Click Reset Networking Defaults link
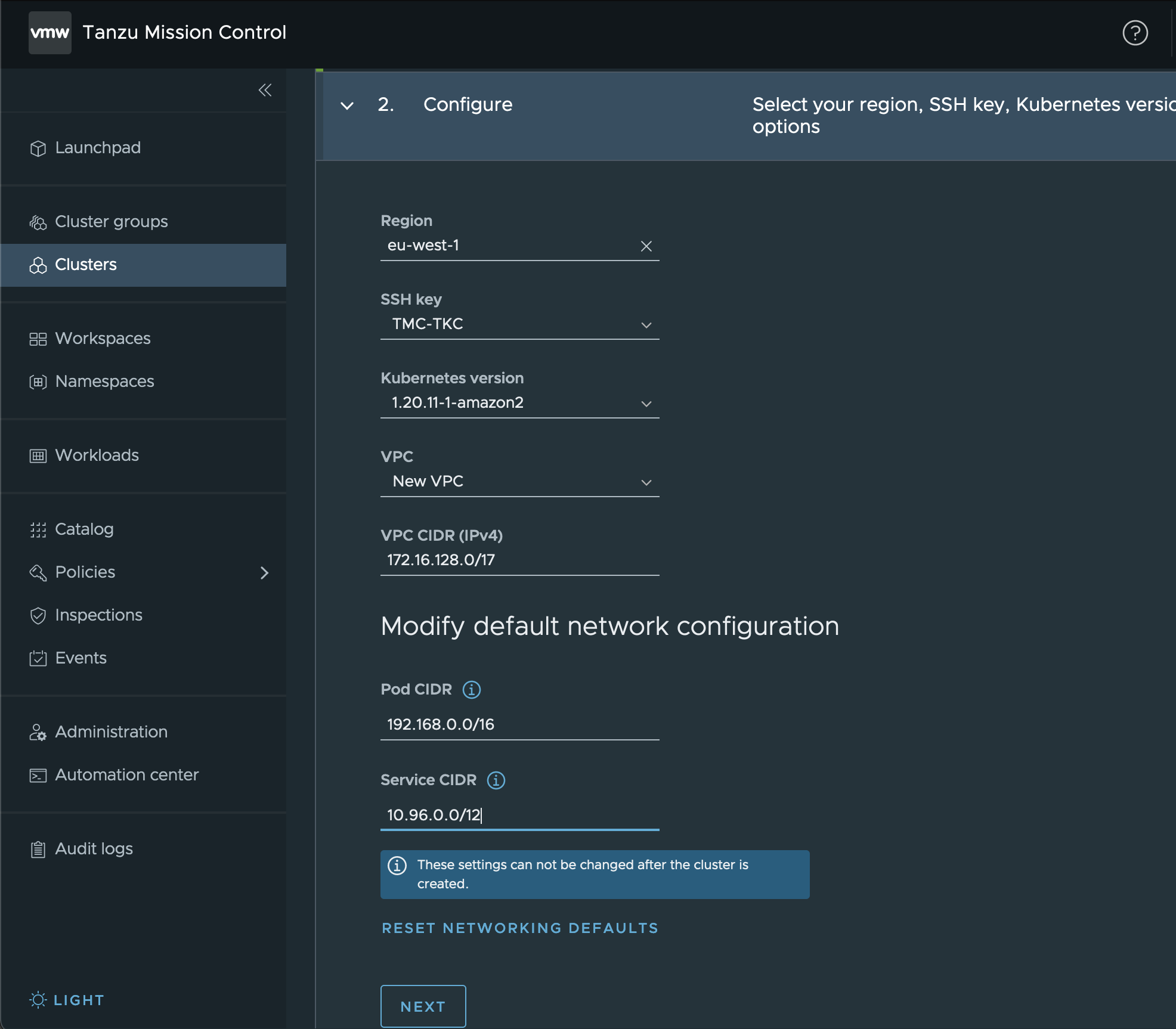This screenshot has width=1176, height=1029. [x=520, y=928]
